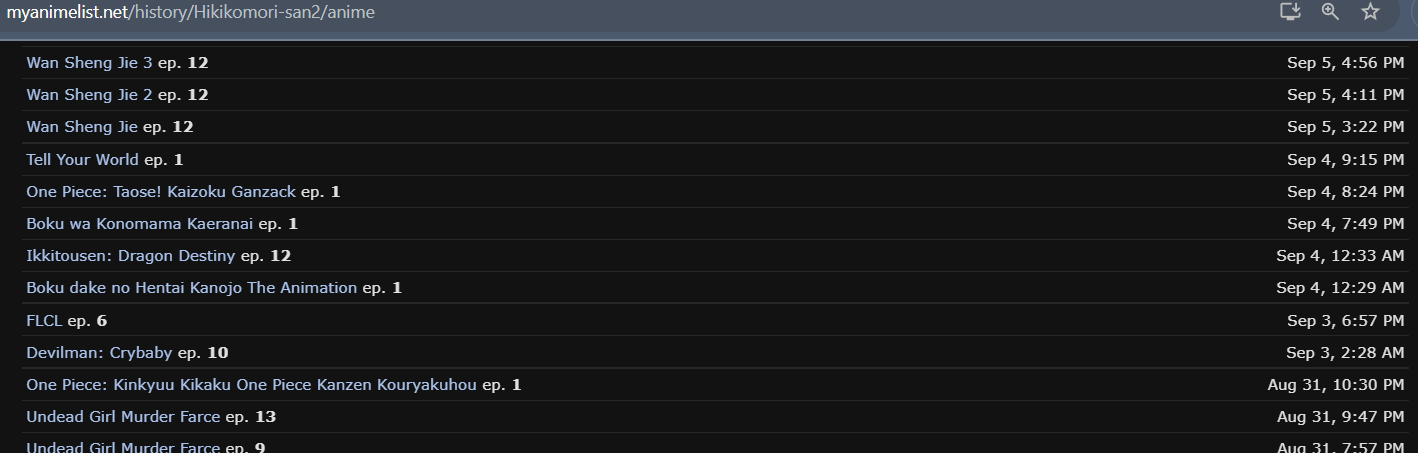Image resolution: width=1418 pixels, height=453 pixels.
Task: Select Ikkitousen: Dragon Destiny entry
Action: coord(130,256)
